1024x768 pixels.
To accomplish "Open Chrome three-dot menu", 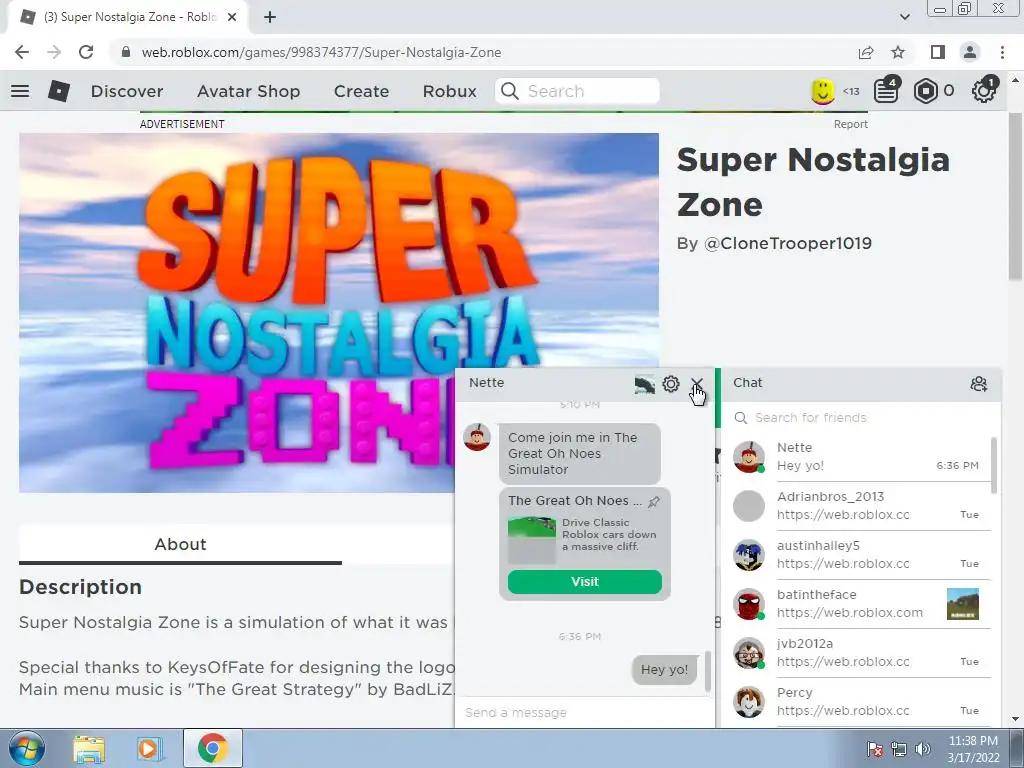I will [1002, 52].
